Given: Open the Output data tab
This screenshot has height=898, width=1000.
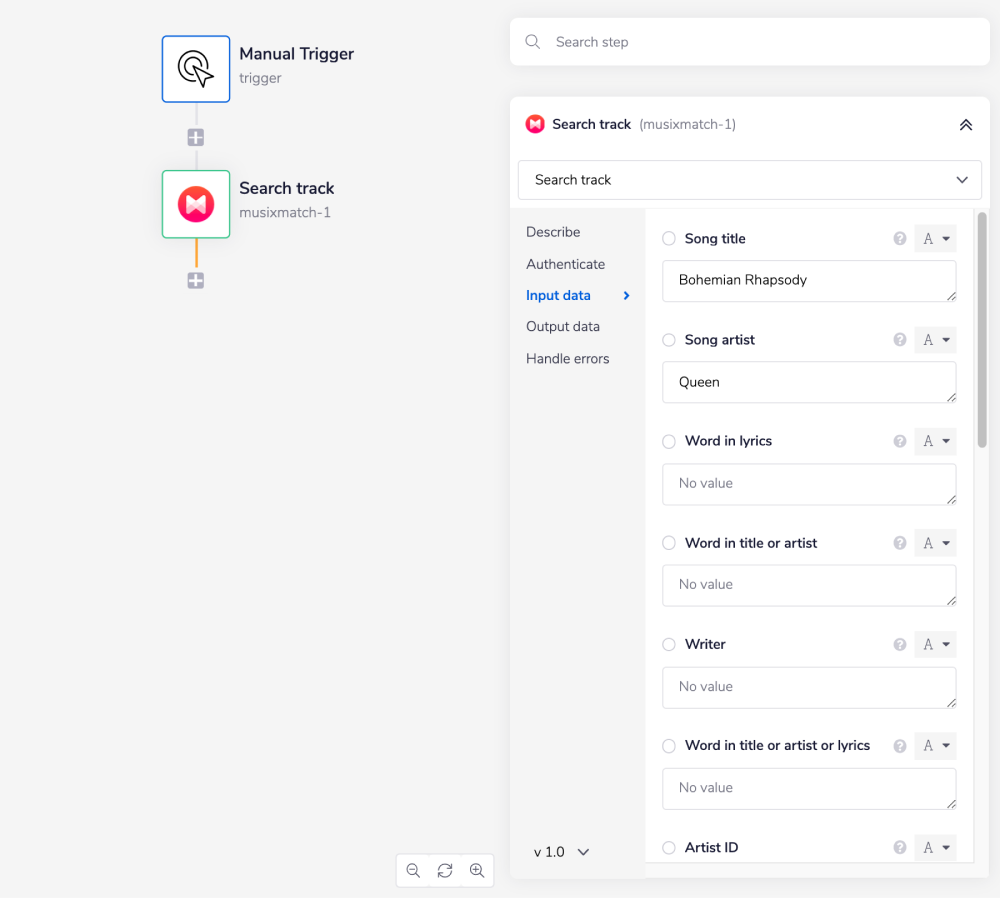Looking at the screenshot, I should [x=563, y=327].
